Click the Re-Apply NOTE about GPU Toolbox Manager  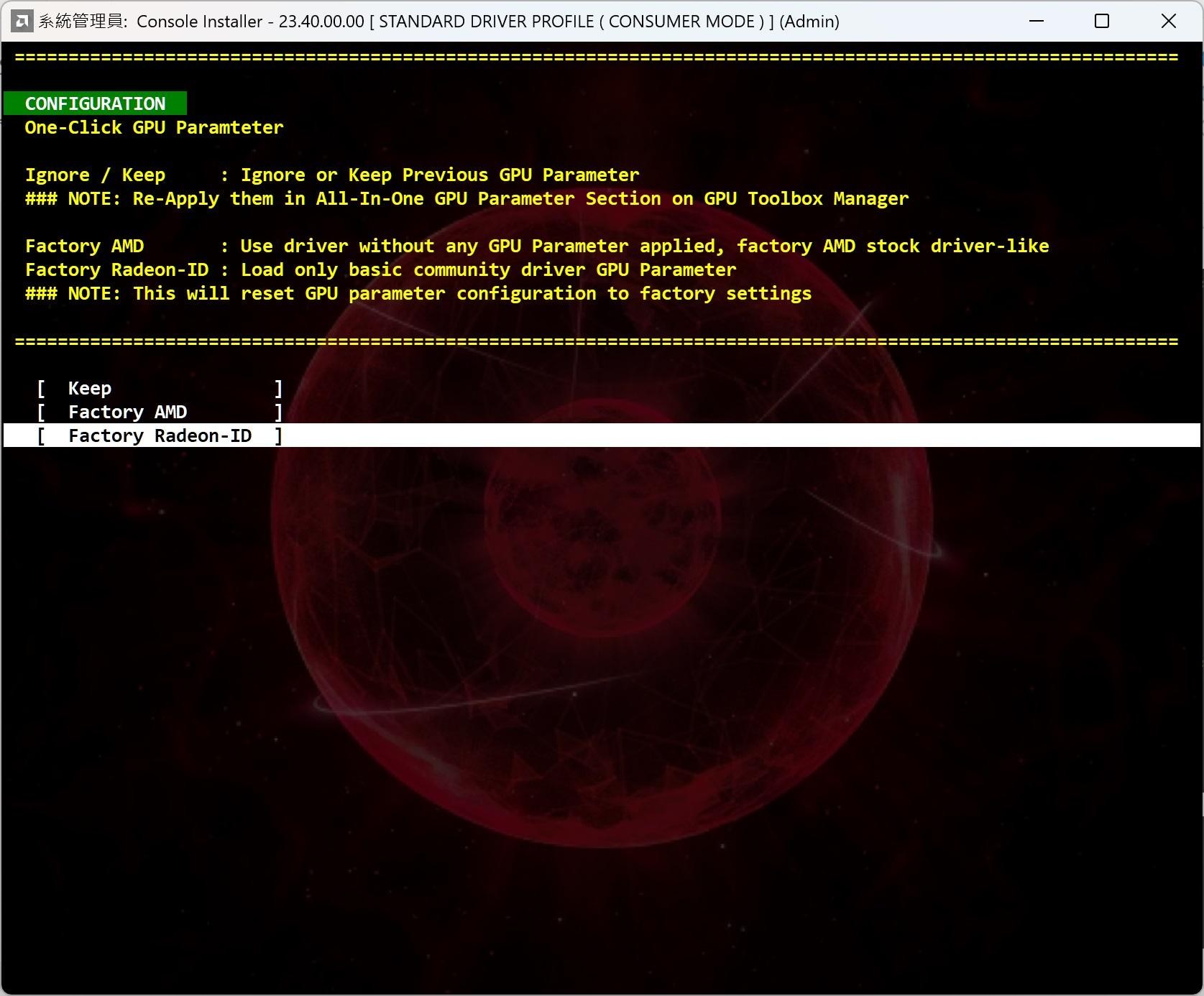(467, 199)
